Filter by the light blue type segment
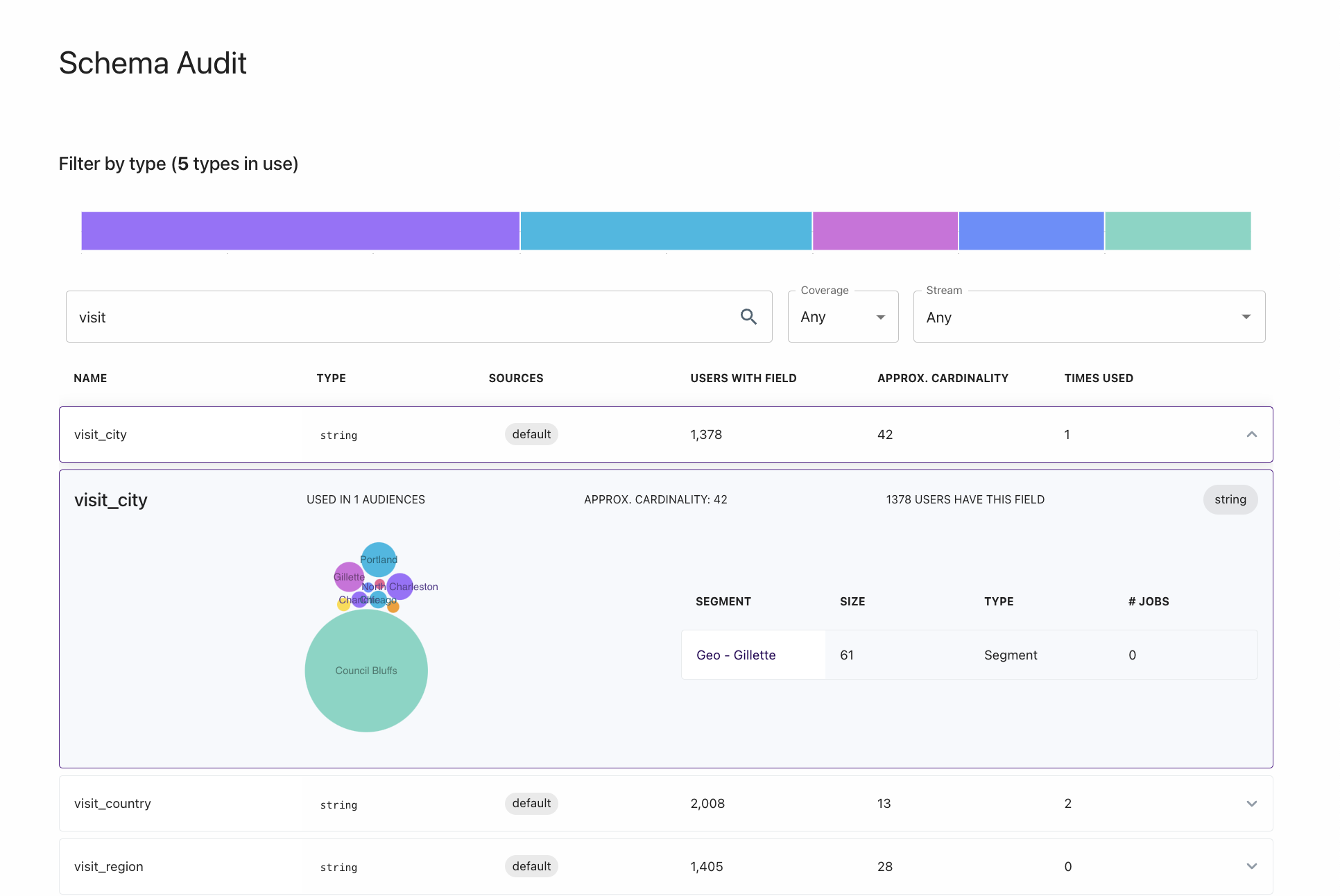 tap(666, 231)
